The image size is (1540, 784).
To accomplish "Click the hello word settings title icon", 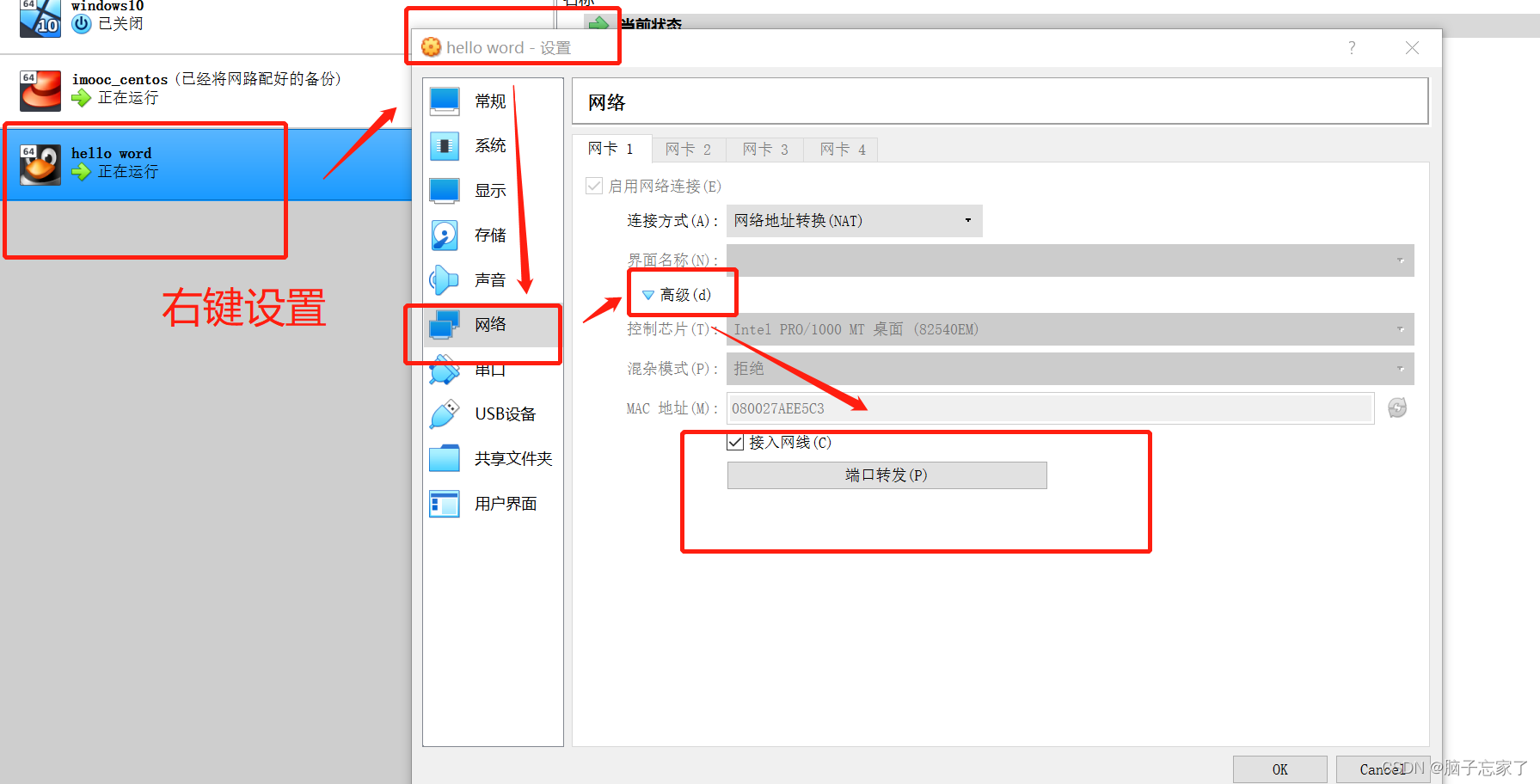I will tap(432, 47).
